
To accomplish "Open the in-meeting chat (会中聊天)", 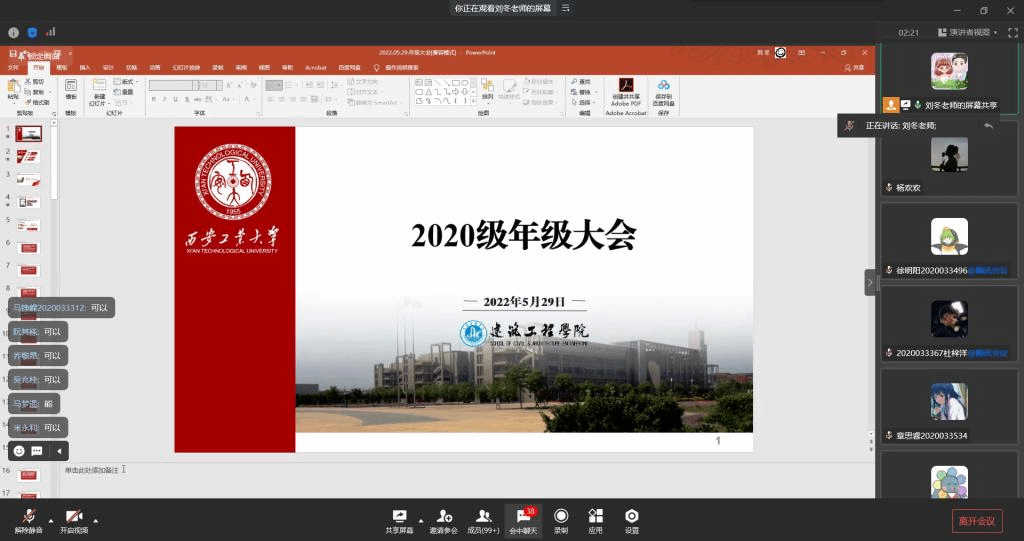I will pos(523,519).
